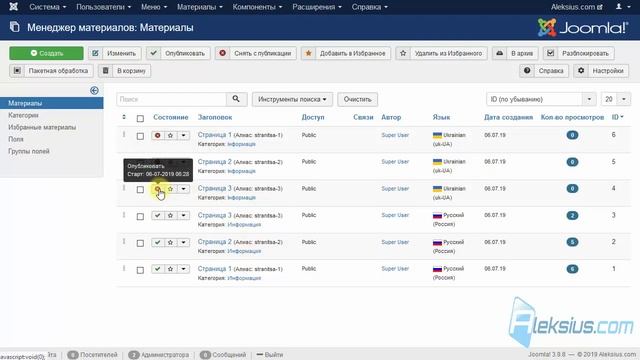Image resolution: width=640 pixels, height=360 pixels.
Task: Click the Очистить button
Action: click(x=358, y=99)
